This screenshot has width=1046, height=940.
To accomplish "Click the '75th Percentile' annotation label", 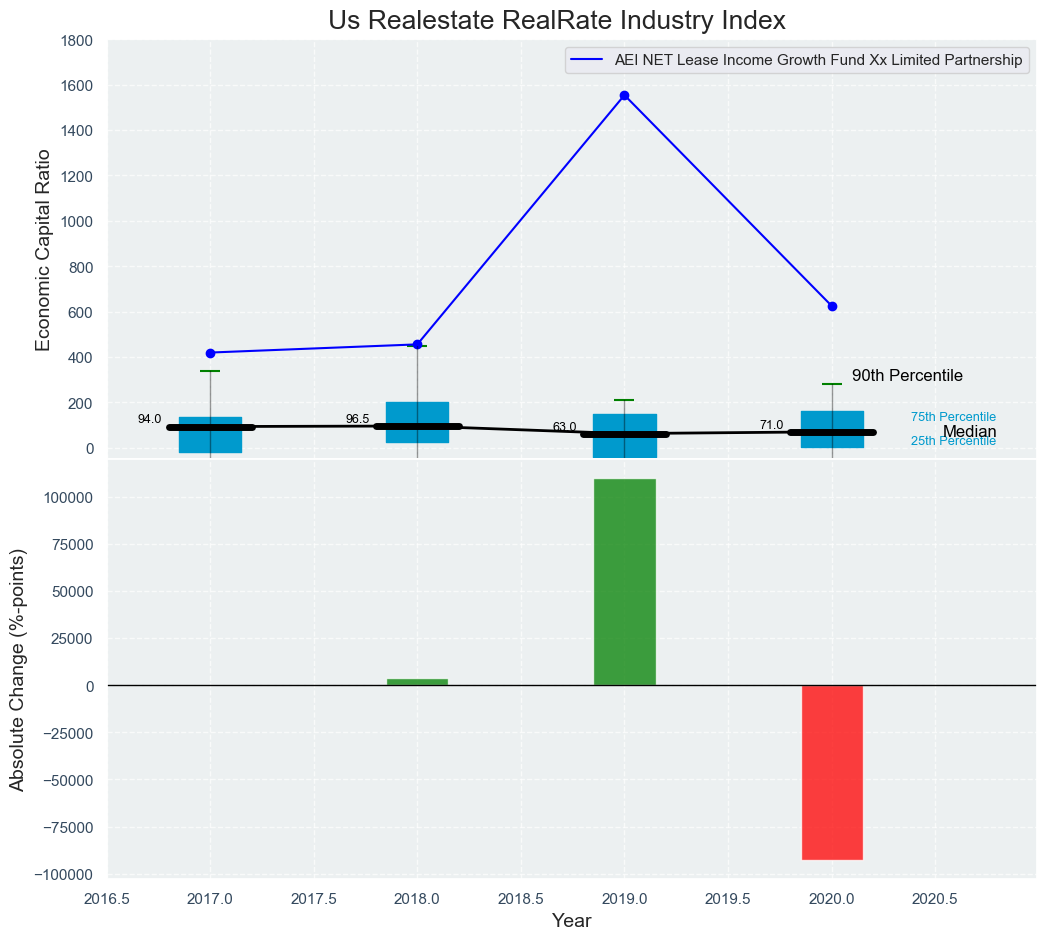I will pyautogui.click(x=953, y=417).
